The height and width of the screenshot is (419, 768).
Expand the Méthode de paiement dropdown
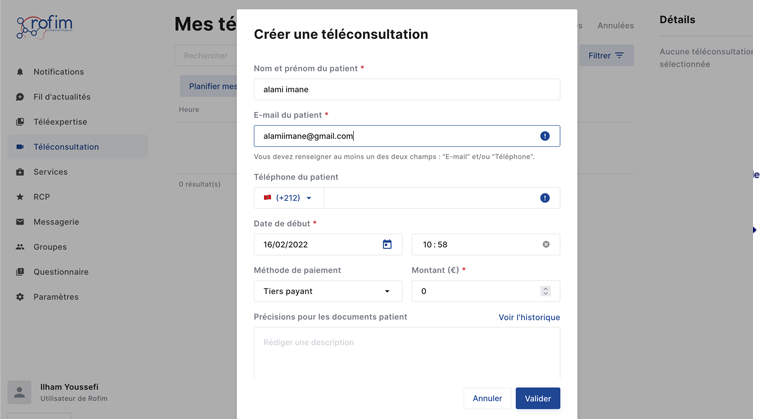click(x=328, y=291)
